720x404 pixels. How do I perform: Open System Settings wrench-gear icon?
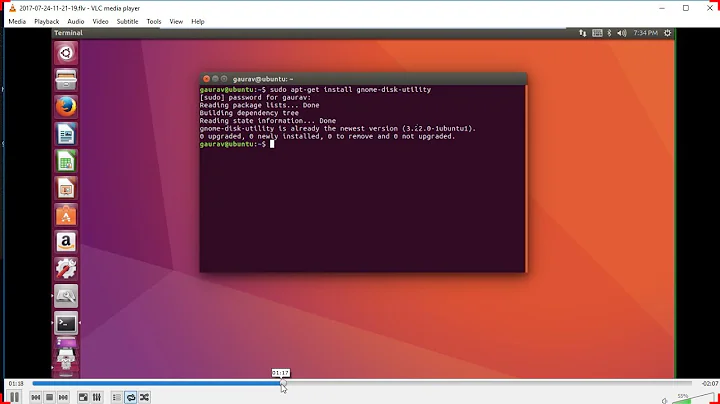[66, 269]
